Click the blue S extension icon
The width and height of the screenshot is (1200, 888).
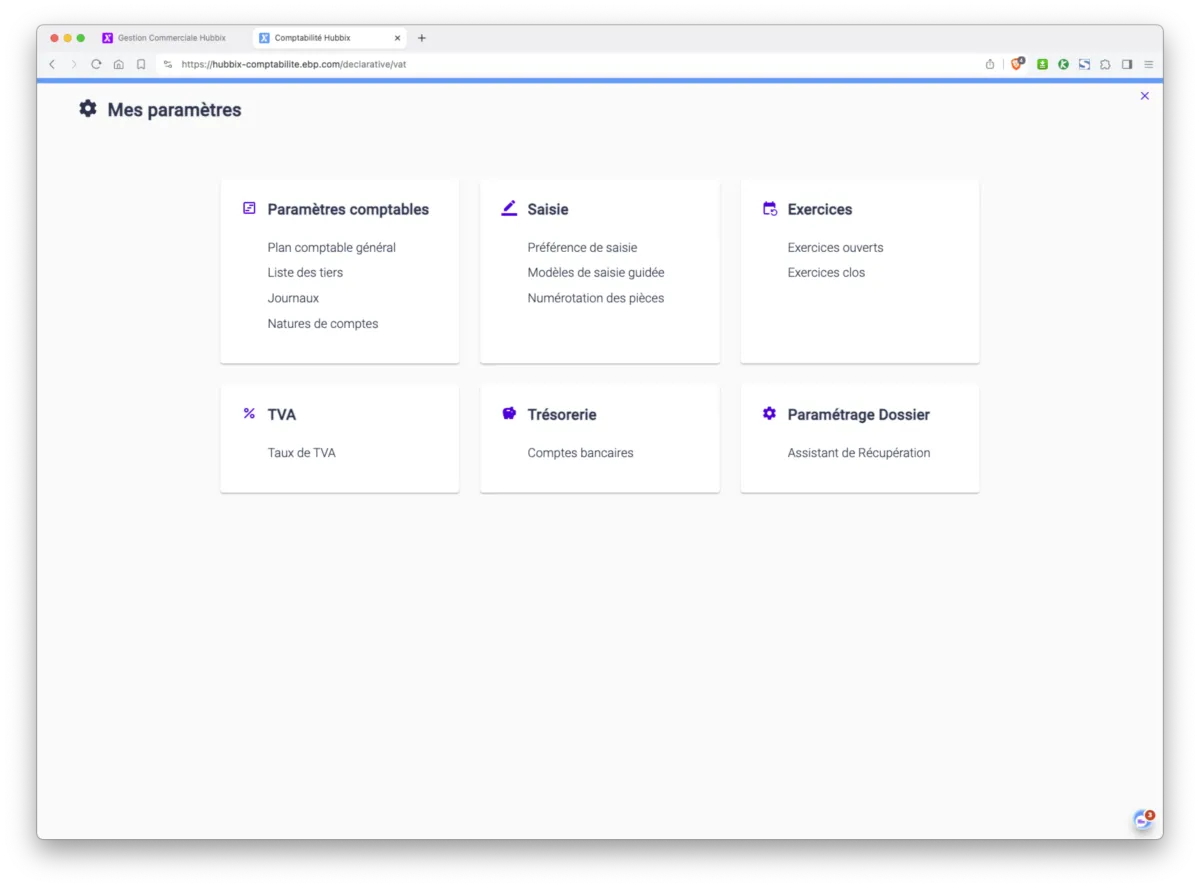click(x=1084, y=64)
